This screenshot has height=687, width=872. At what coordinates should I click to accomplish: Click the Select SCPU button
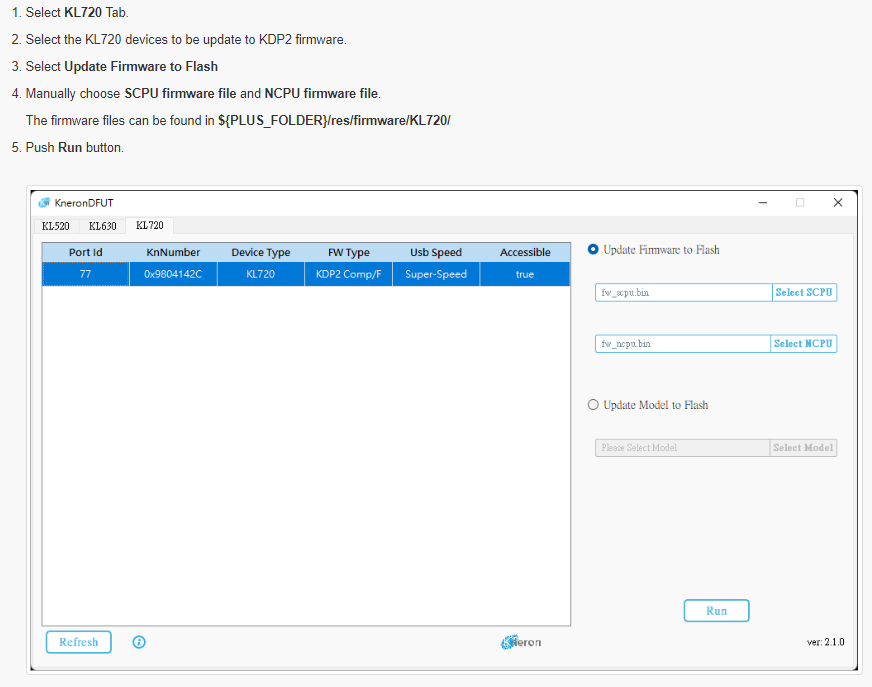click(x=804, y=292)
